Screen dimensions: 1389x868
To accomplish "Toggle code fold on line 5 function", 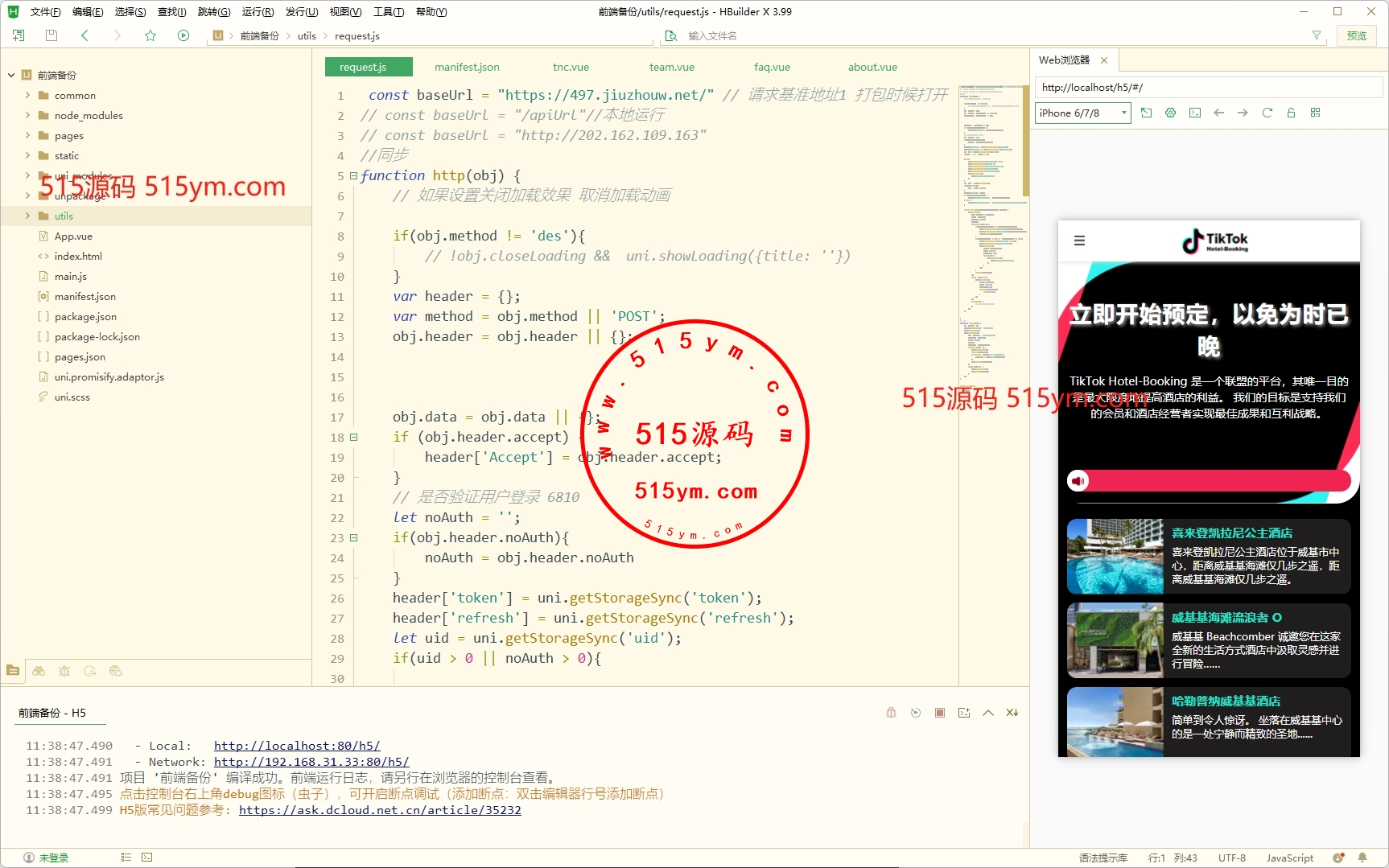I will pyautogui.click(x=353, y=175).
